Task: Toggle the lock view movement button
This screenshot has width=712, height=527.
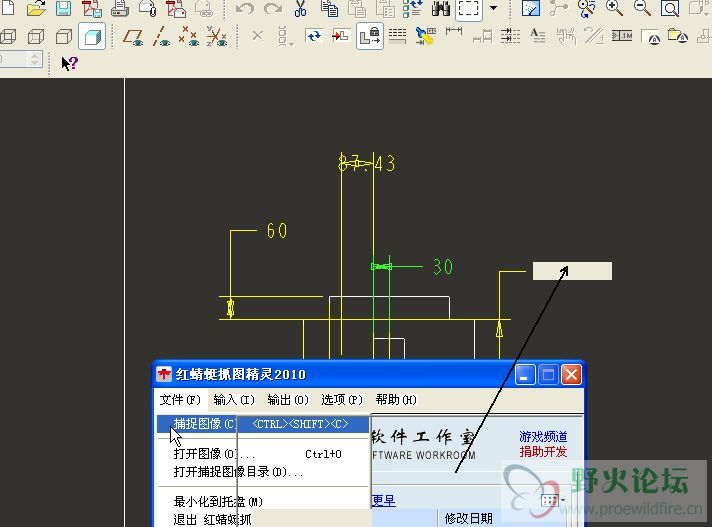Action: click(370, 36)
